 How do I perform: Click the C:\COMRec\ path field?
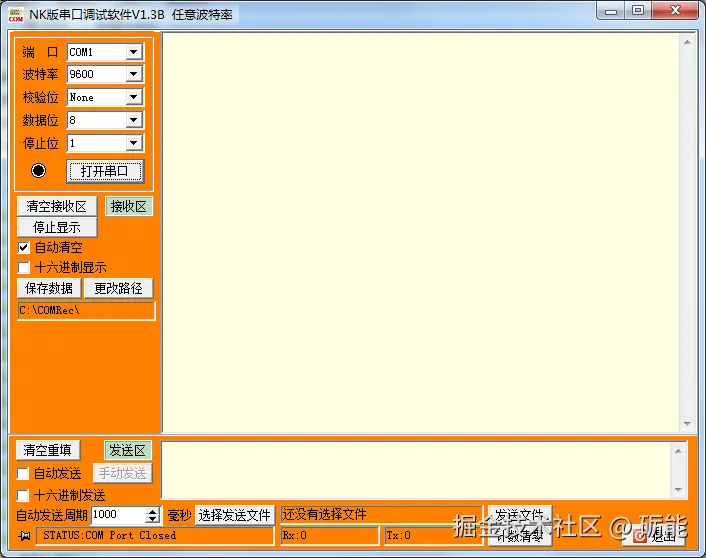[86, 311]
